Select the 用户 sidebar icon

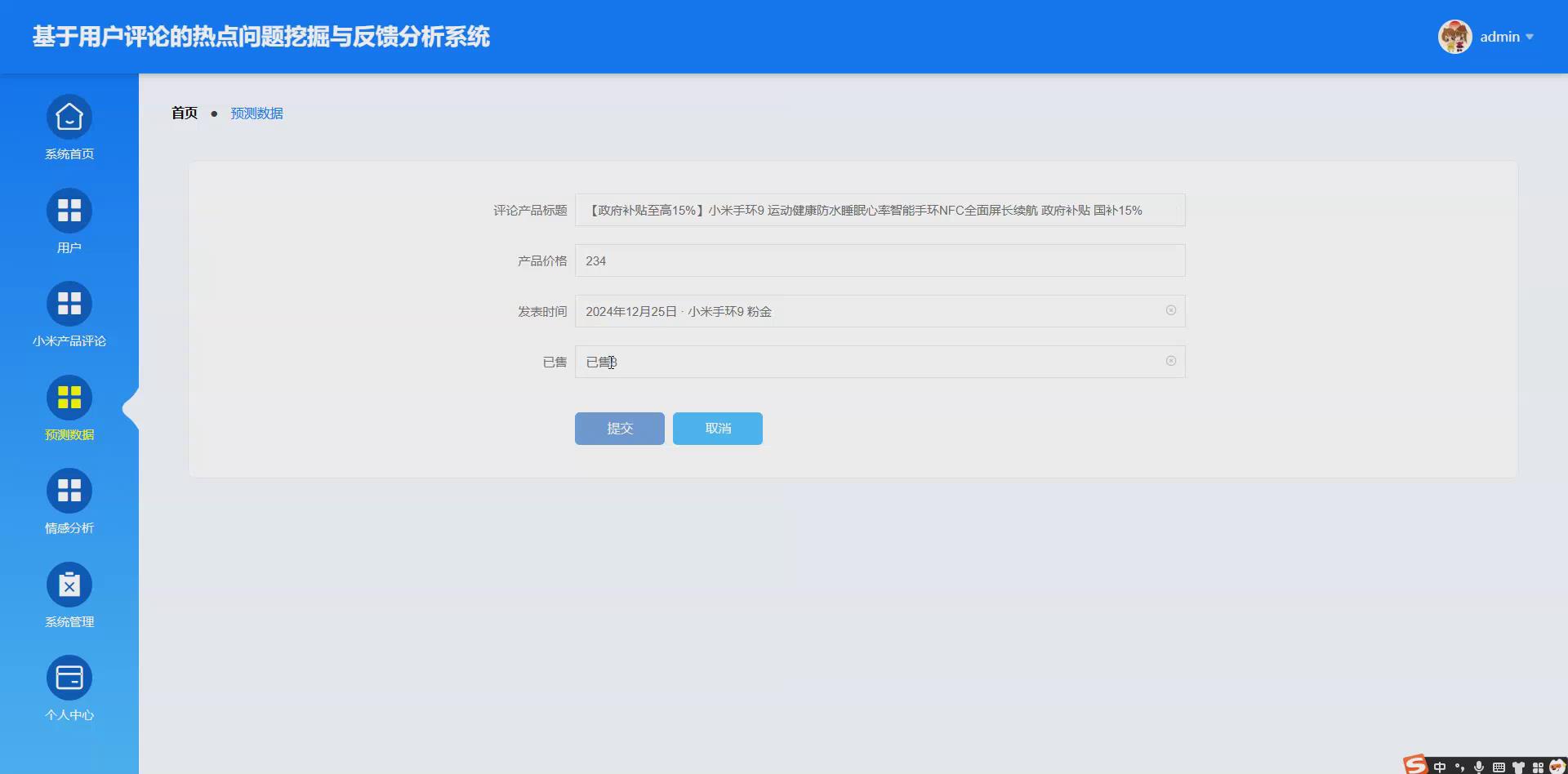[x=69, y=210]
